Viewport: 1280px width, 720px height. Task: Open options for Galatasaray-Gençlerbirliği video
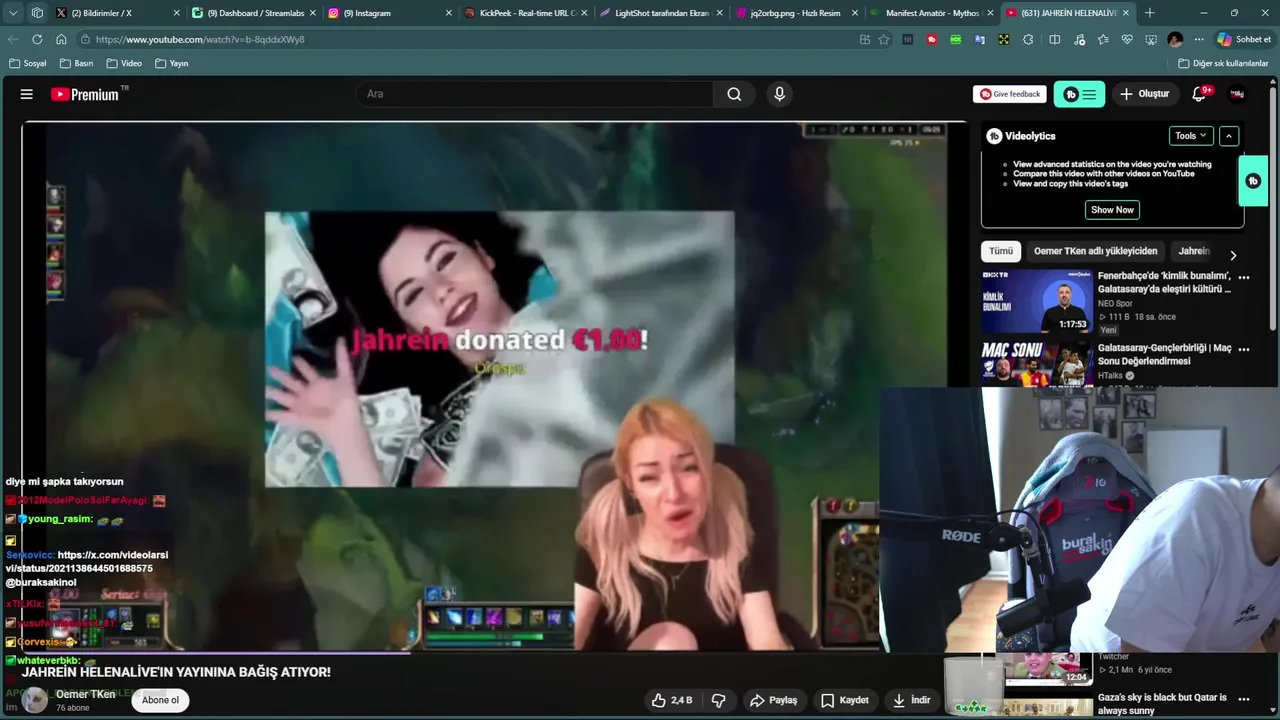pos(1244,349)
